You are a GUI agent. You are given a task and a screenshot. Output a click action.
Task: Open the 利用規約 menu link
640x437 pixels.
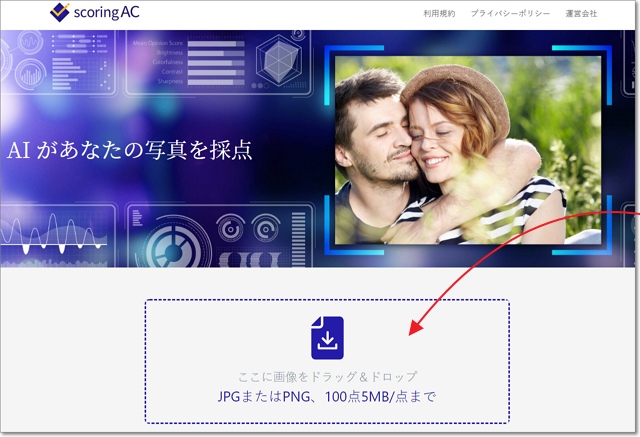(439, 14)
